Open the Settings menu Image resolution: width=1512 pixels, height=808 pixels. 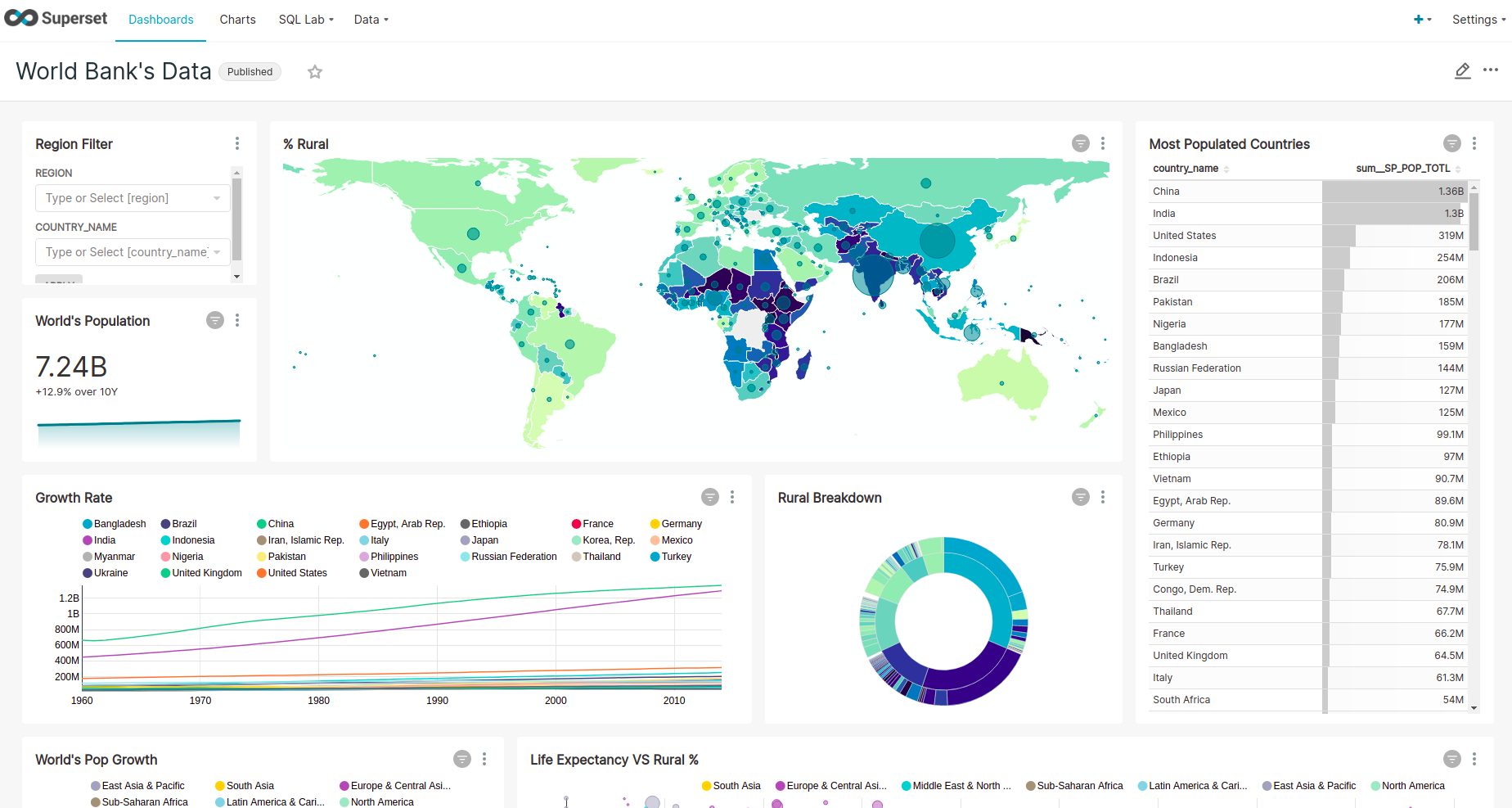(1478, 20)
